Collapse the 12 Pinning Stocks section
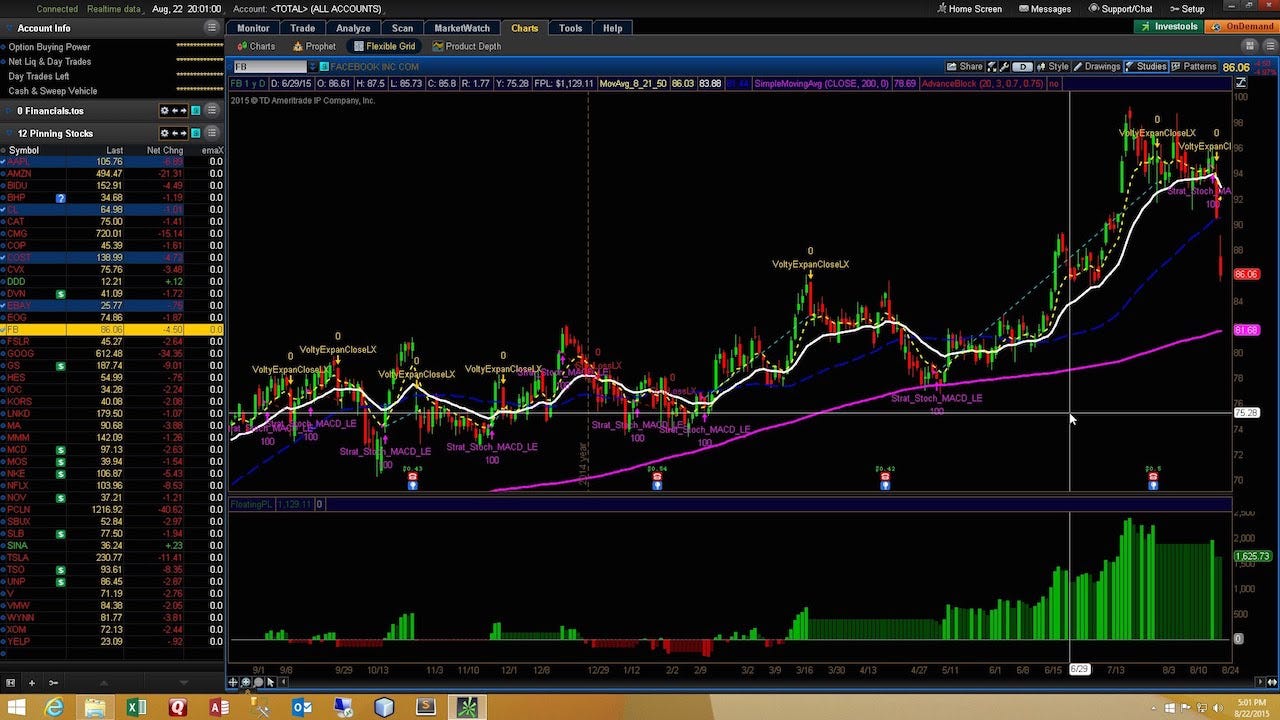Screen dimensions: 1280x720 coord(9,133)
